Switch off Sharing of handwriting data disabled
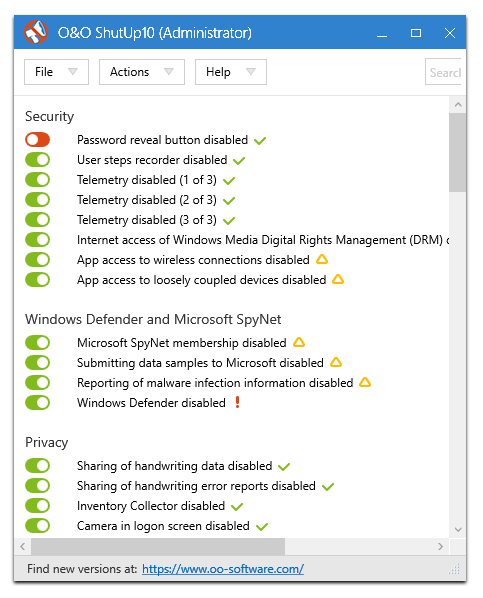Image resolution: width=483 pixels, height=598 pixels. tap(37, 465)
